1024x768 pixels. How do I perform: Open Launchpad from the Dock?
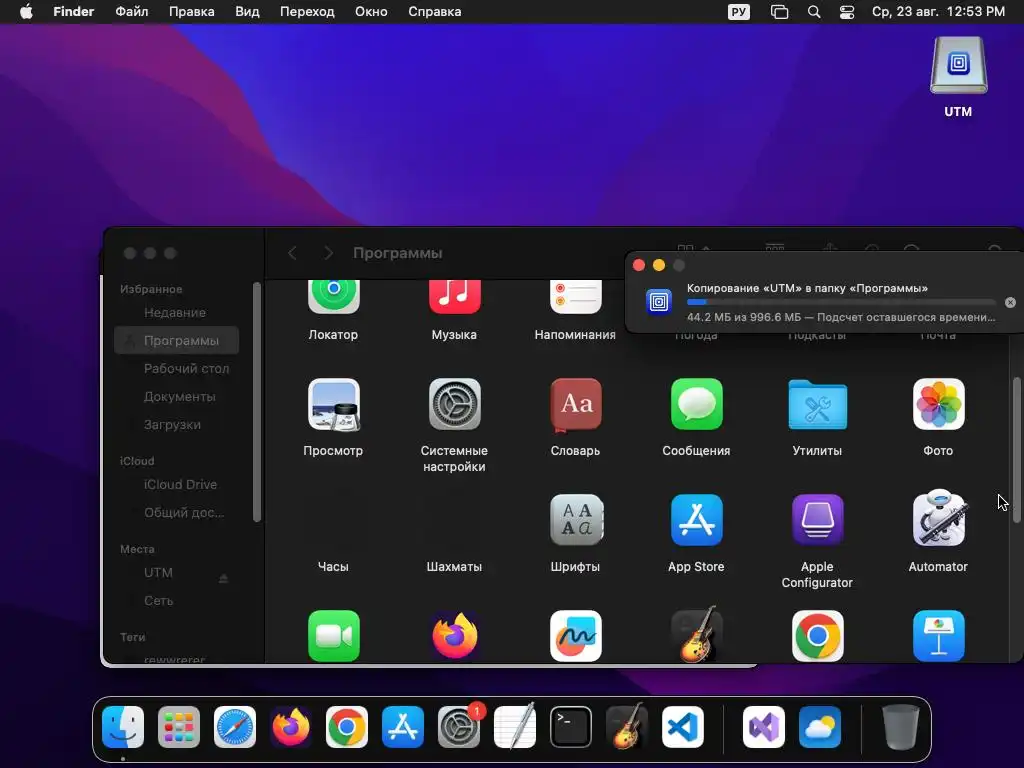pos(179,727)
